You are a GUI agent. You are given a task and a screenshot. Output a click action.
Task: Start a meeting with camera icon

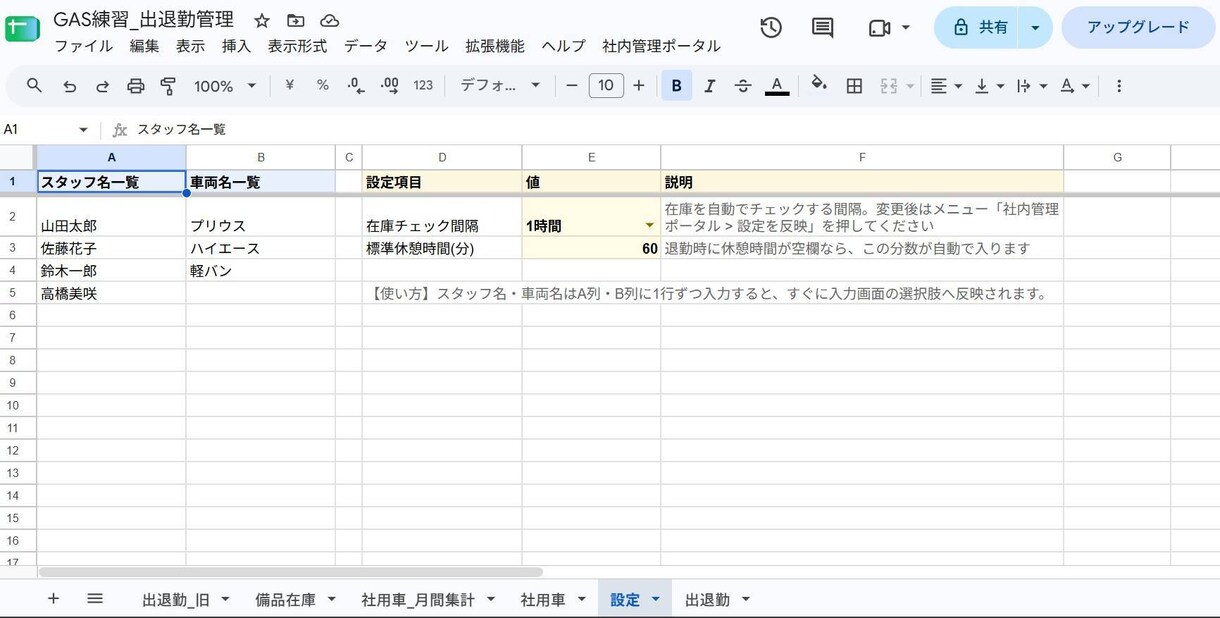(x=880, y=28)
